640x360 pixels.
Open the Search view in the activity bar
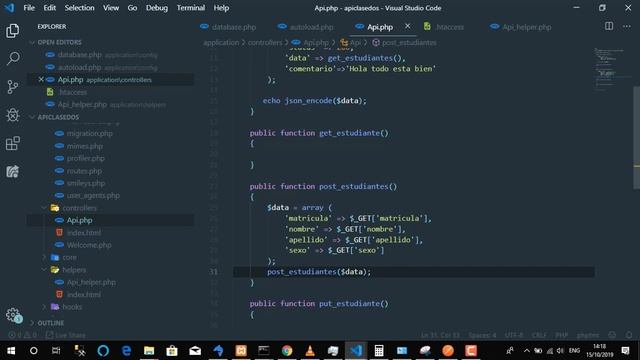pos(13,58)
